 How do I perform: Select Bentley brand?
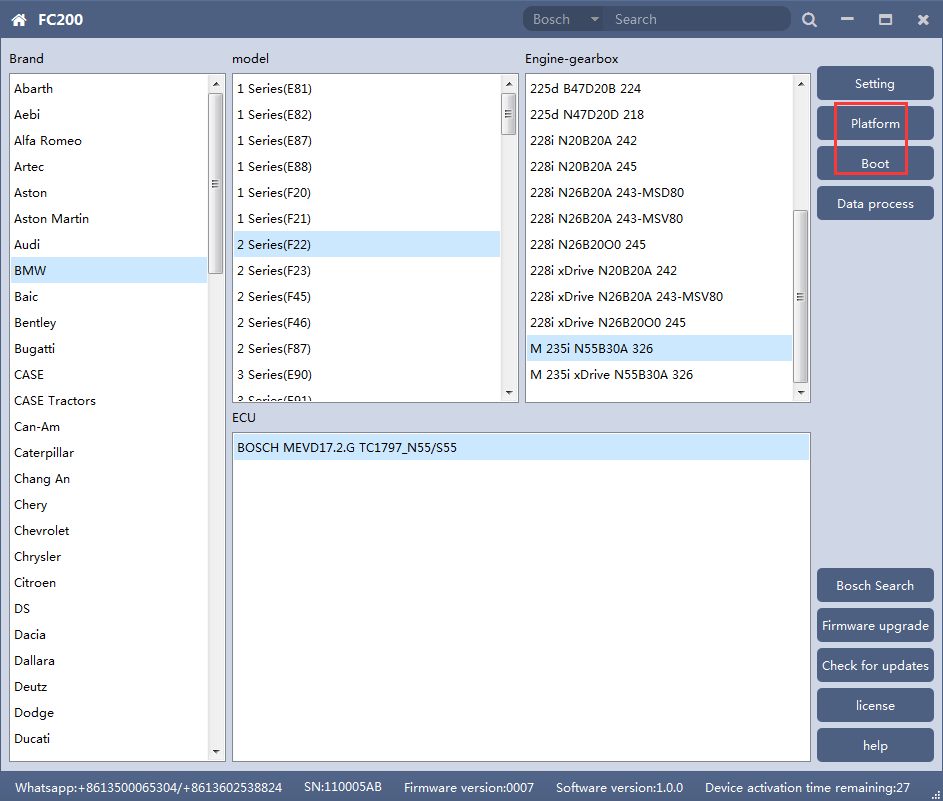[109, 323]
